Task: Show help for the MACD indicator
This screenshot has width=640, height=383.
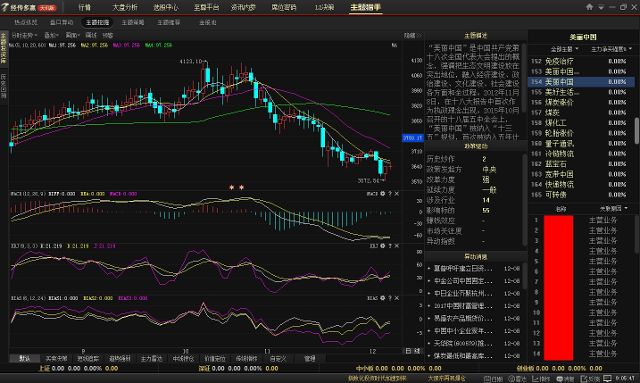Action: (390, 194)
